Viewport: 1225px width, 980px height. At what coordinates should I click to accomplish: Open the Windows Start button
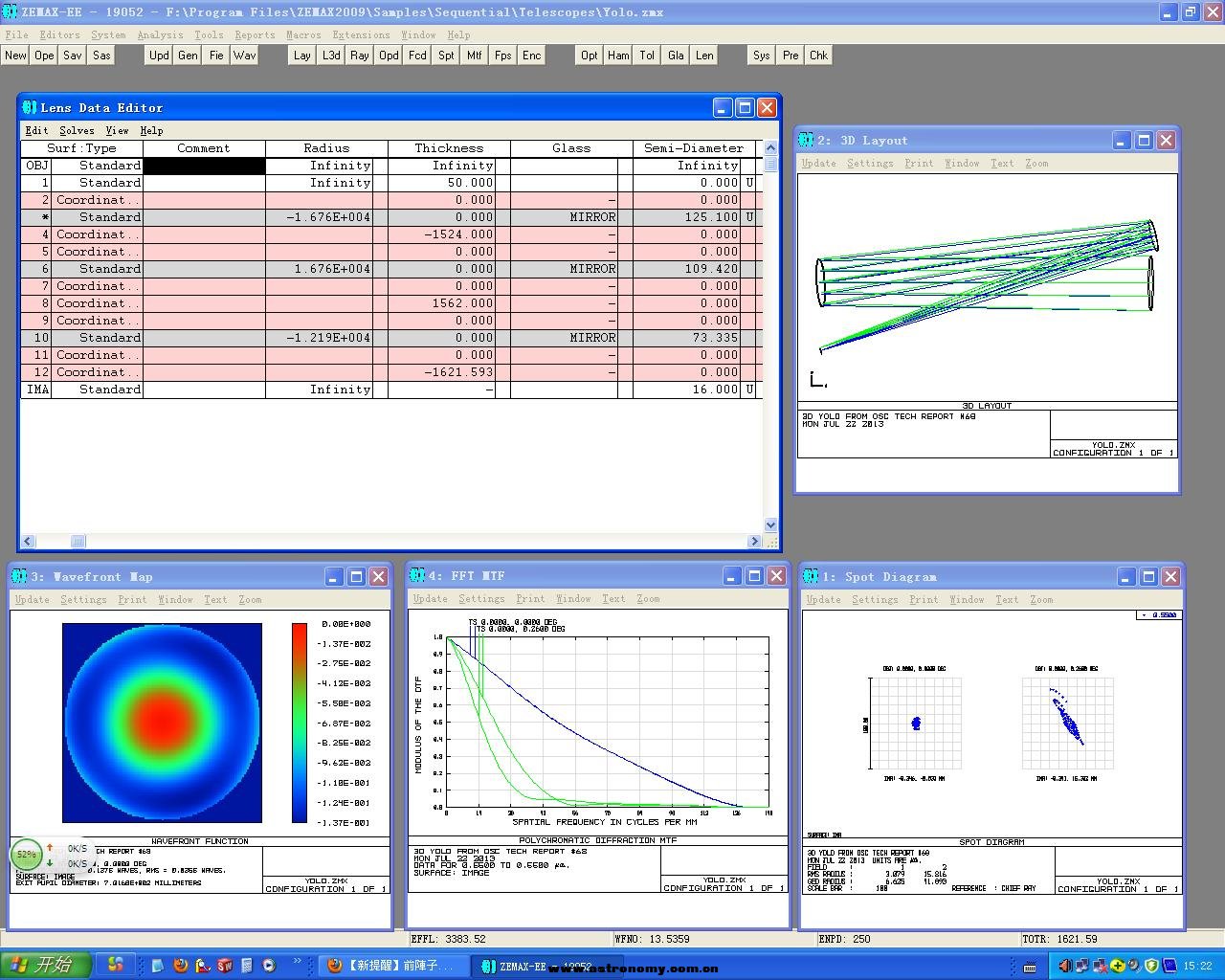pyautogui.click(x=46, y=966)
